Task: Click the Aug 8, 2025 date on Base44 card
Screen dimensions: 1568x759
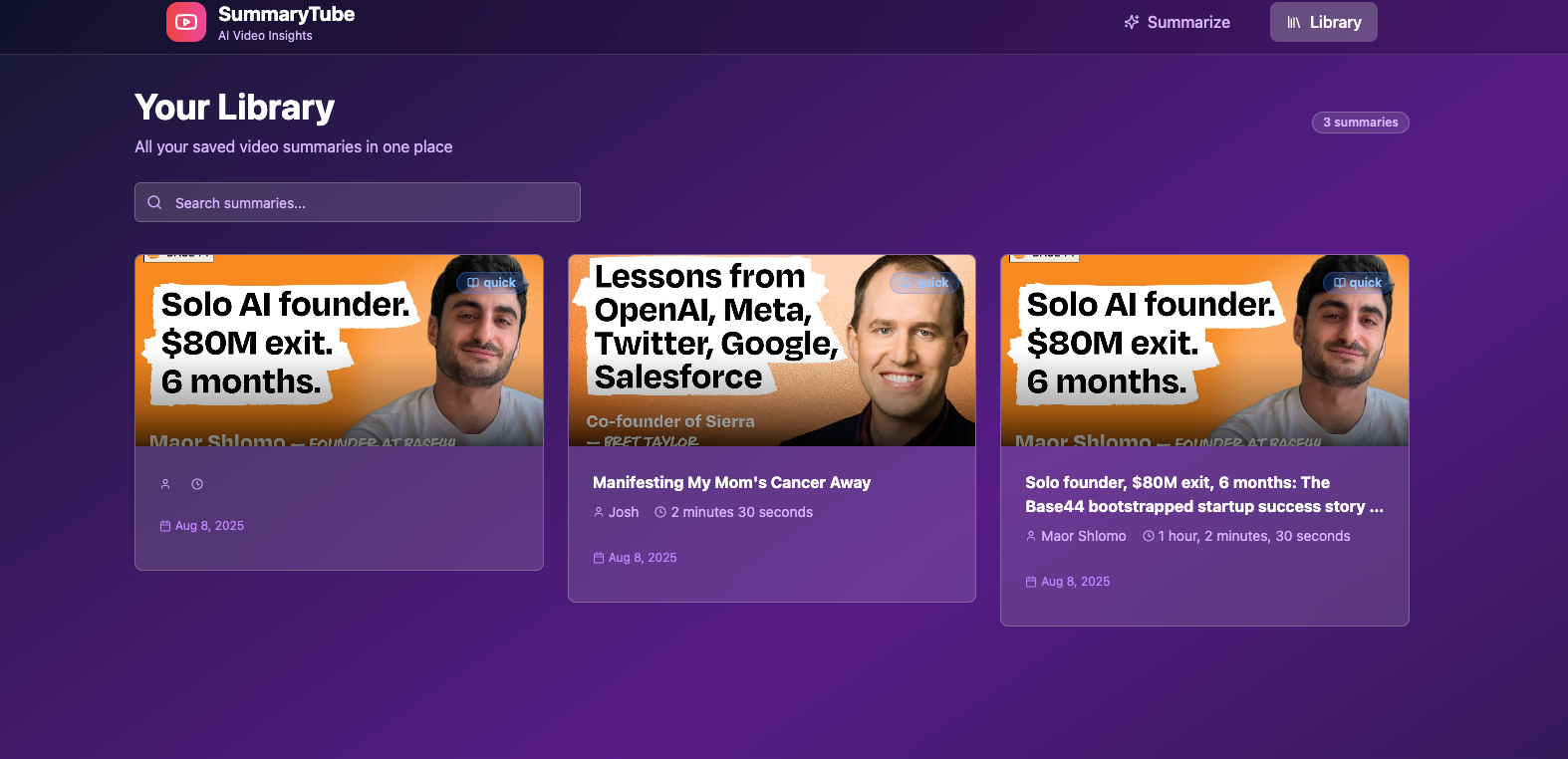Action: 1076,582
